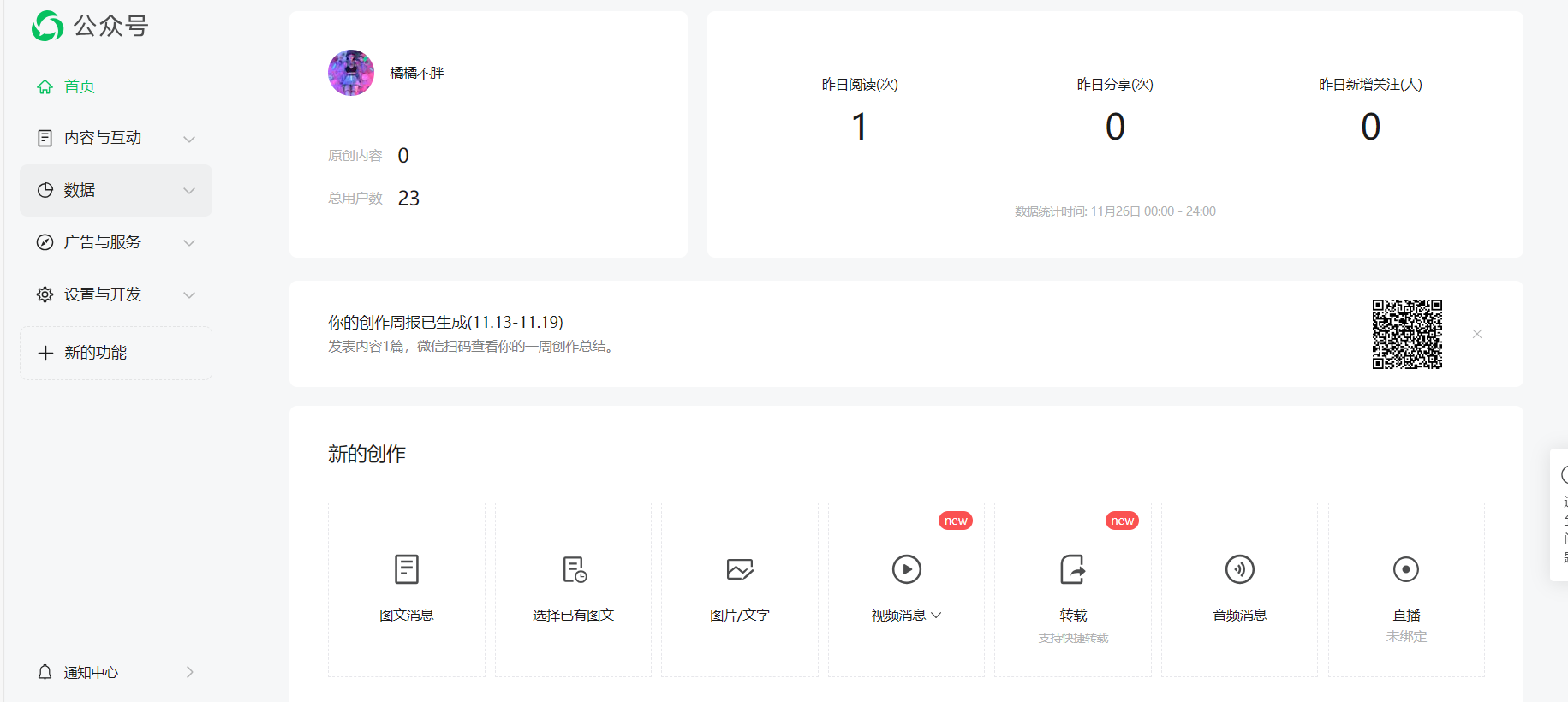Screen dimensions: 1568x702
Task: Create an 音频消息
Action: click(1240, 590)
